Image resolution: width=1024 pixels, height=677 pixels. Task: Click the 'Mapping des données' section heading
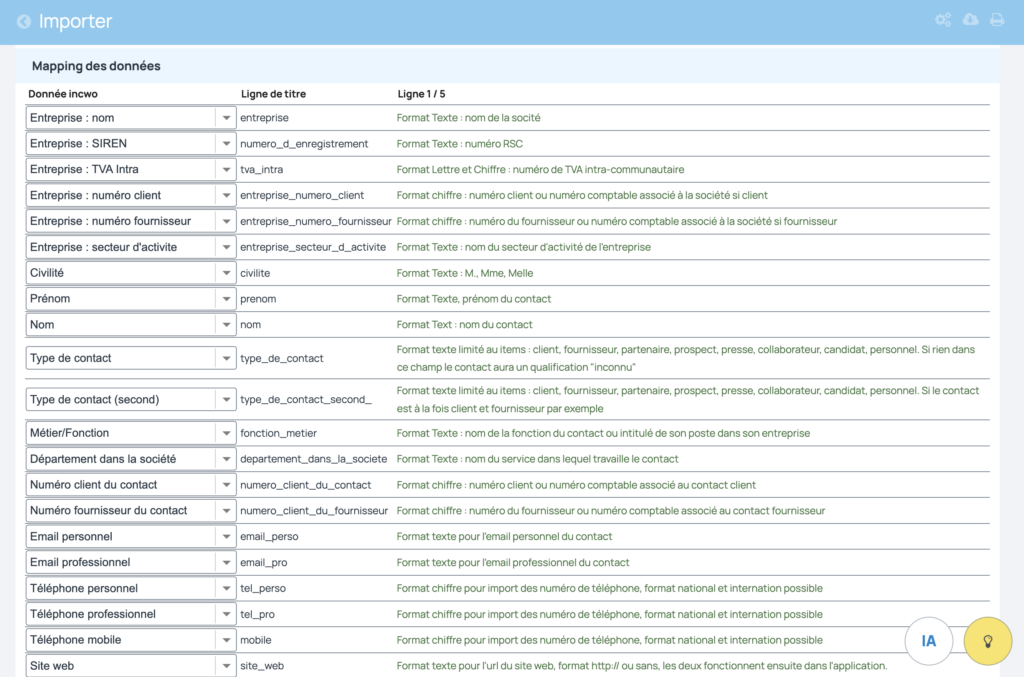click(96, 66)
